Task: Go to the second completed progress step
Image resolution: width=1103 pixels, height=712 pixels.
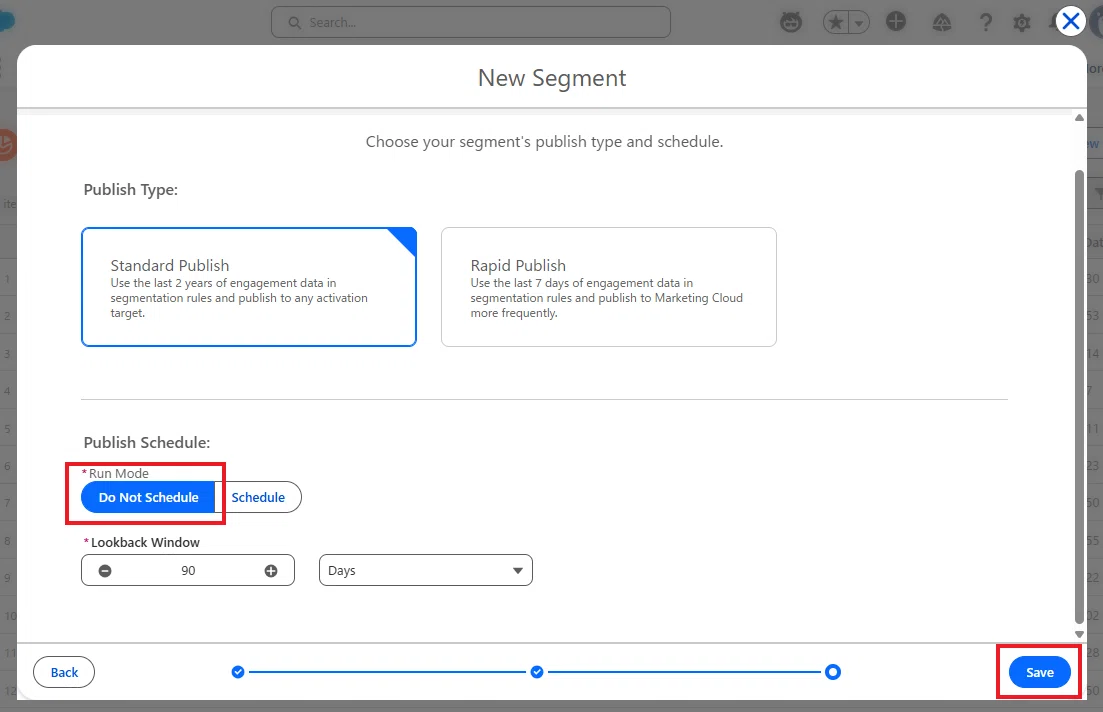Action: 537,672
